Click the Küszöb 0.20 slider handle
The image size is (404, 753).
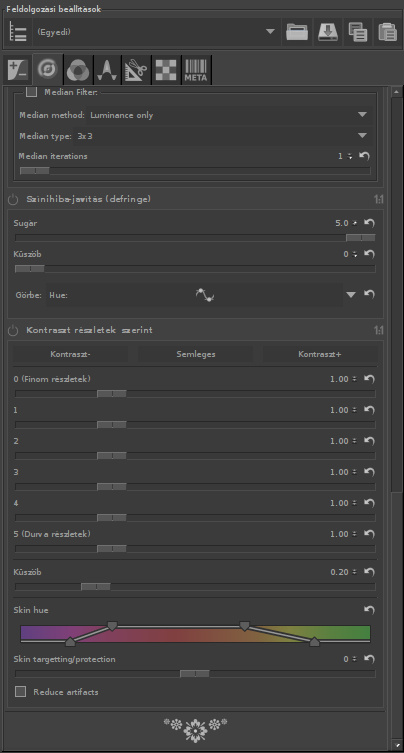96,586
